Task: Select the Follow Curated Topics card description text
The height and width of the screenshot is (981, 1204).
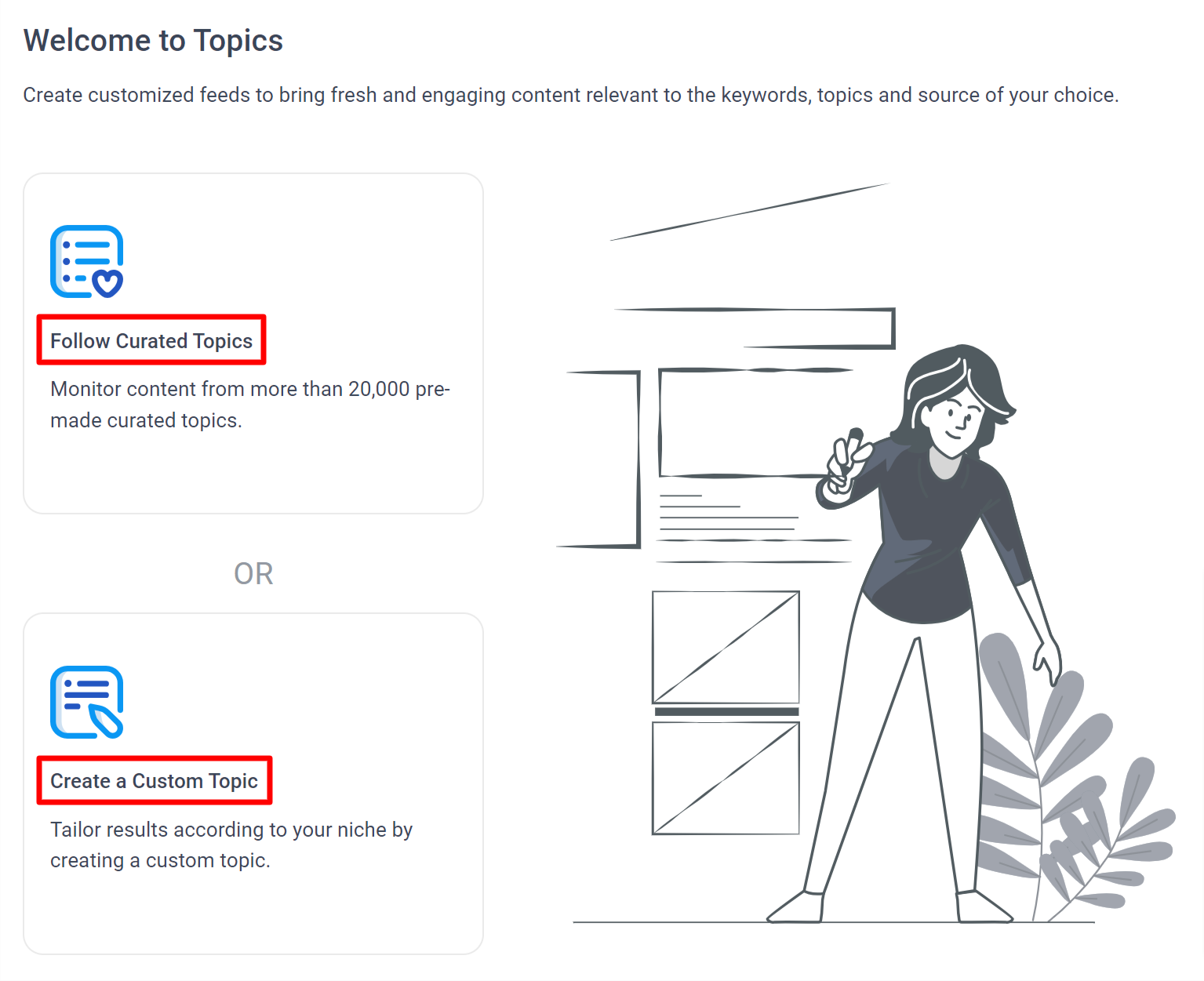Action: pos(250,405)
